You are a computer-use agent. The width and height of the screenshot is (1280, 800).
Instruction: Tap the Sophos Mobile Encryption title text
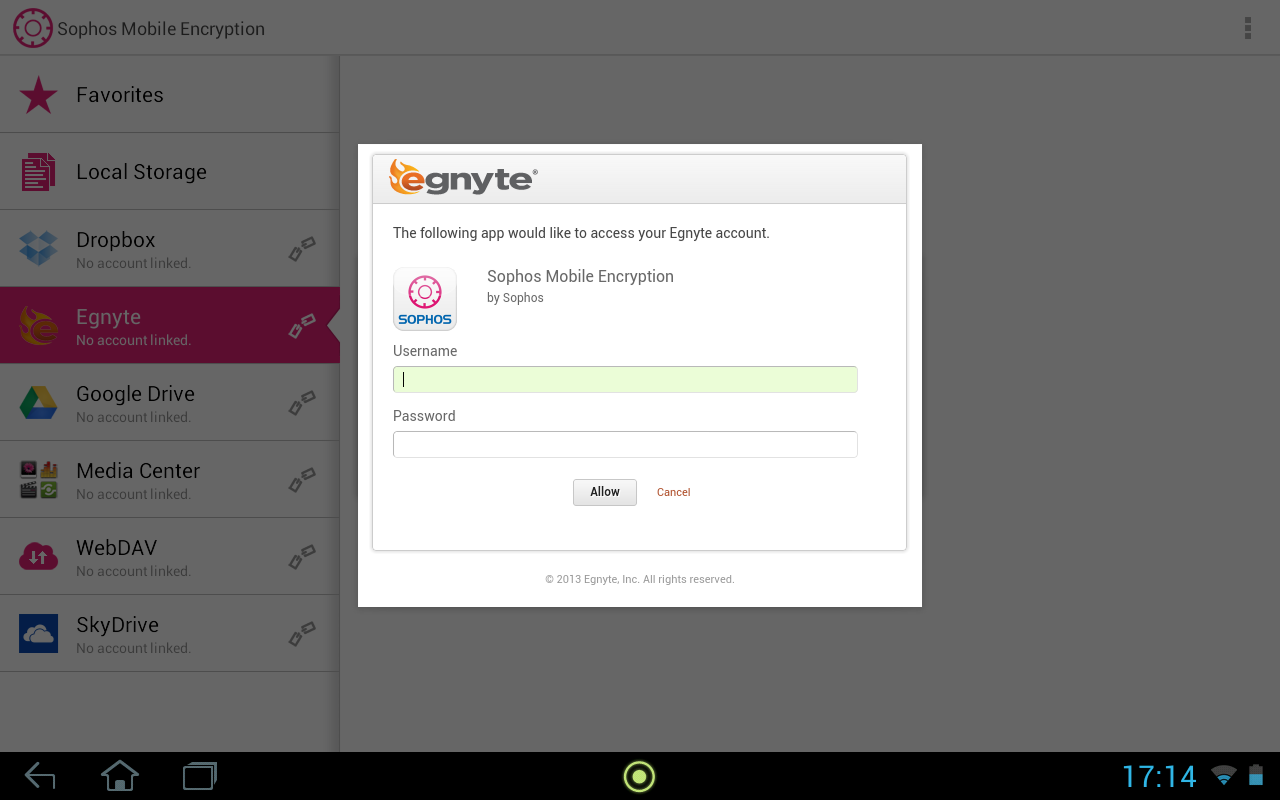click(x=161, y=29)
